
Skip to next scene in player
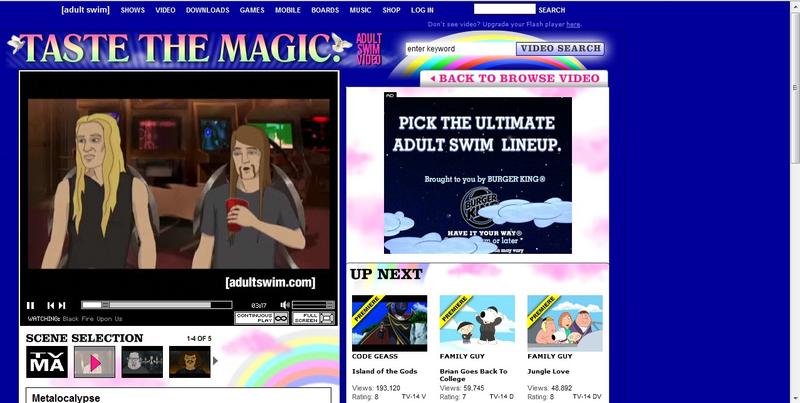click(62, 306)
